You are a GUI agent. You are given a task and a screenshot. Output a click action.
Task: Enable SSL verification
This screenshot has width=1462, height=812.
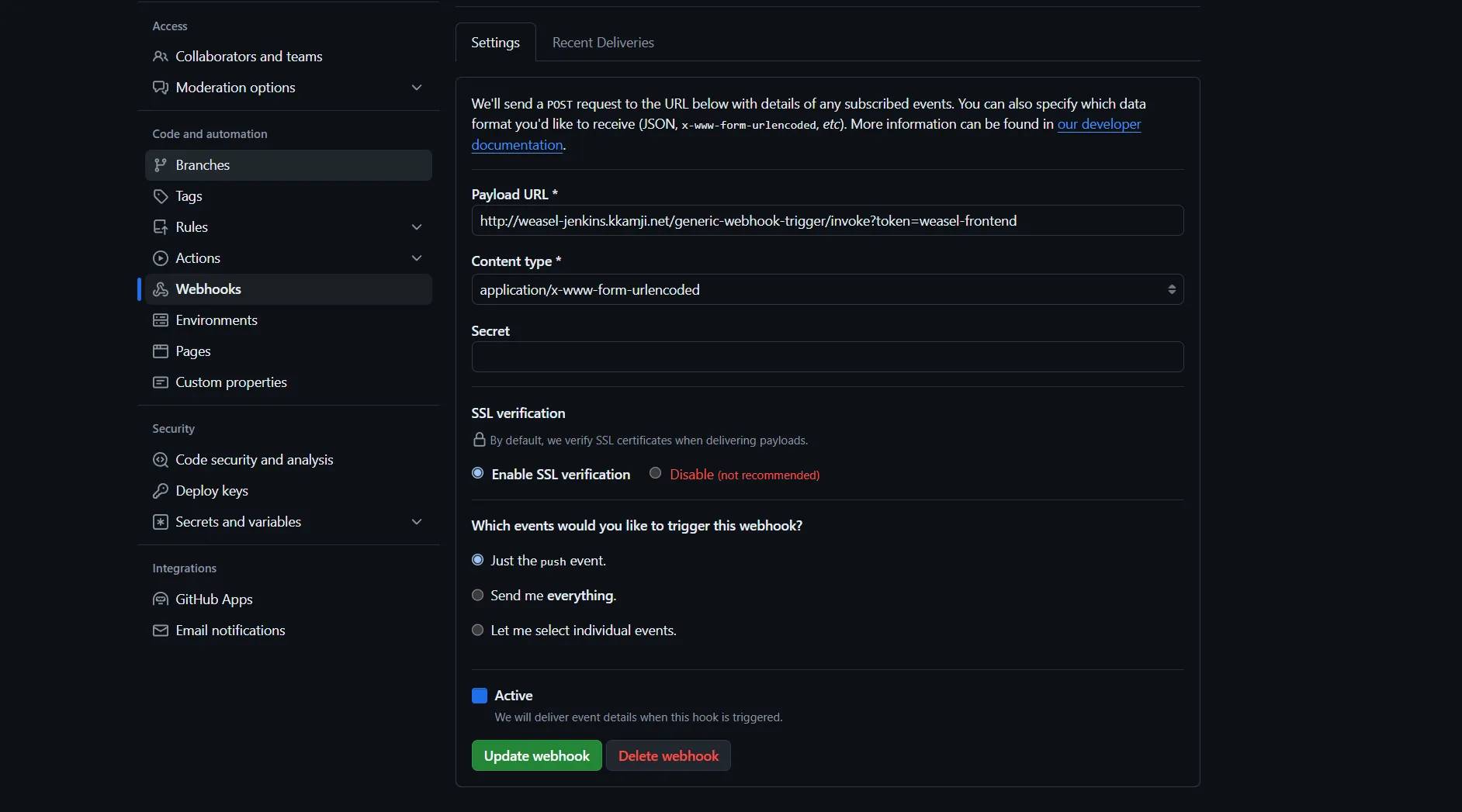[x=478, y=474]
